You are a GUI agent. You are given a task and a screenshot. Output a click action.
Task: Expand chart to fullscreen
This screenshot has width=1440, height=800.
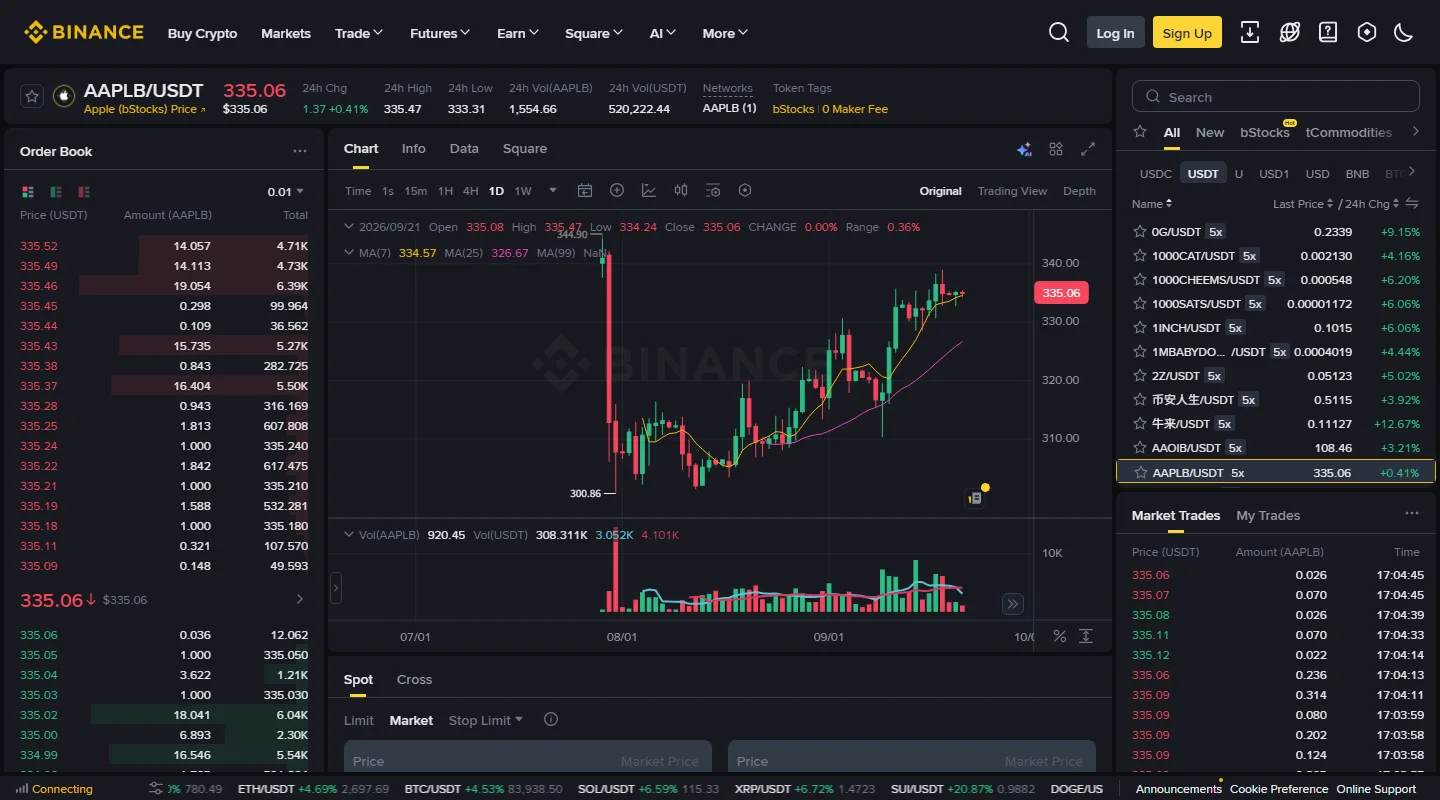[1088, 149]
